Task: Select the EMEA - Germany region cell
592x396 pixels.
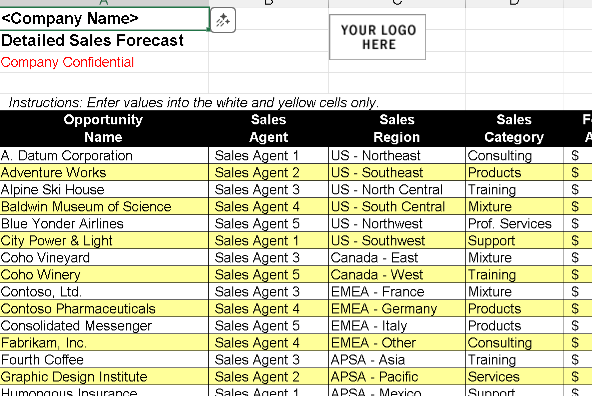Action: (397, 308)
